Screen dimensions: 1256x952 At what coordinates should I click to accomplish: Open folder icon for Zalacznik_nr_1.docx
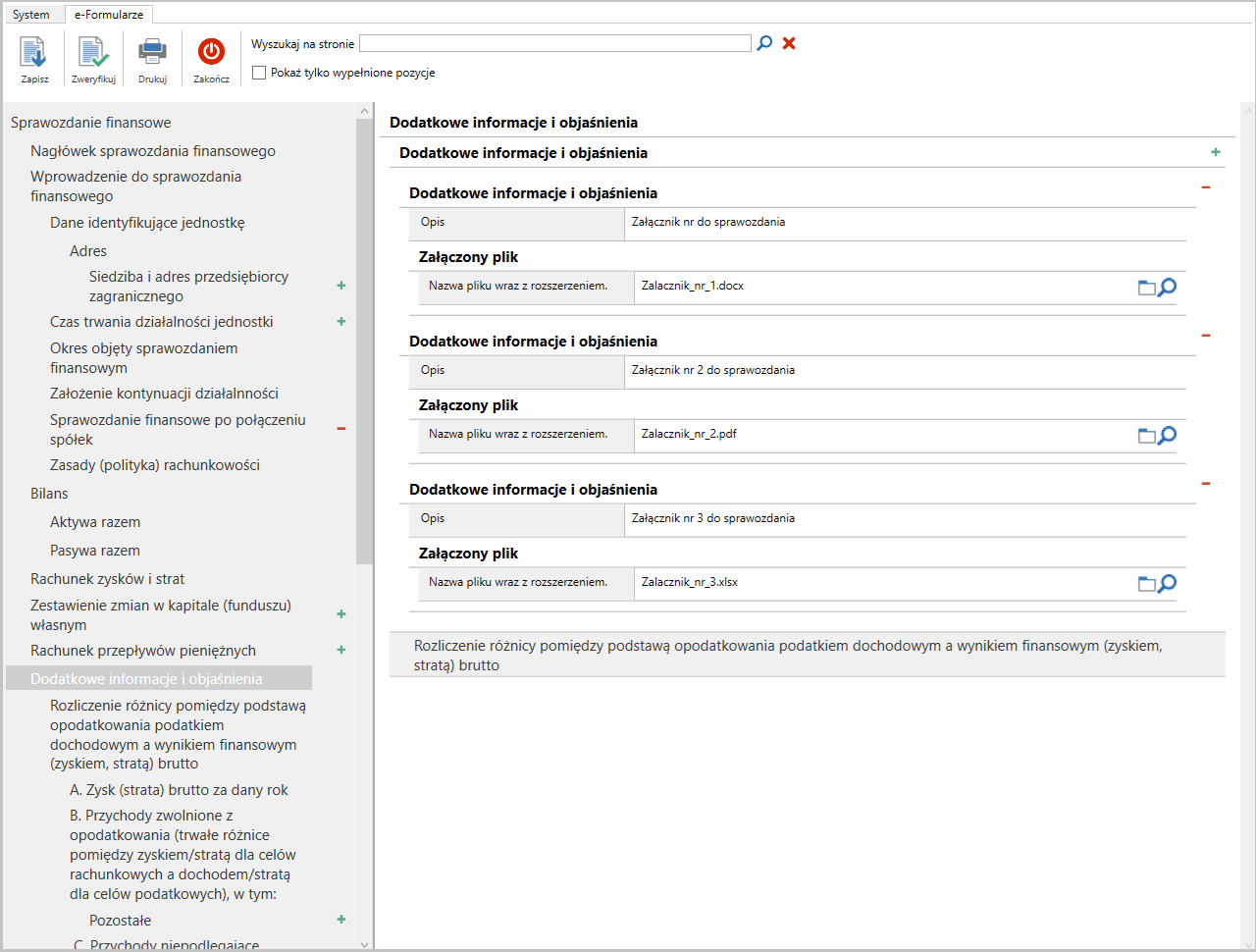[1146, 287]
